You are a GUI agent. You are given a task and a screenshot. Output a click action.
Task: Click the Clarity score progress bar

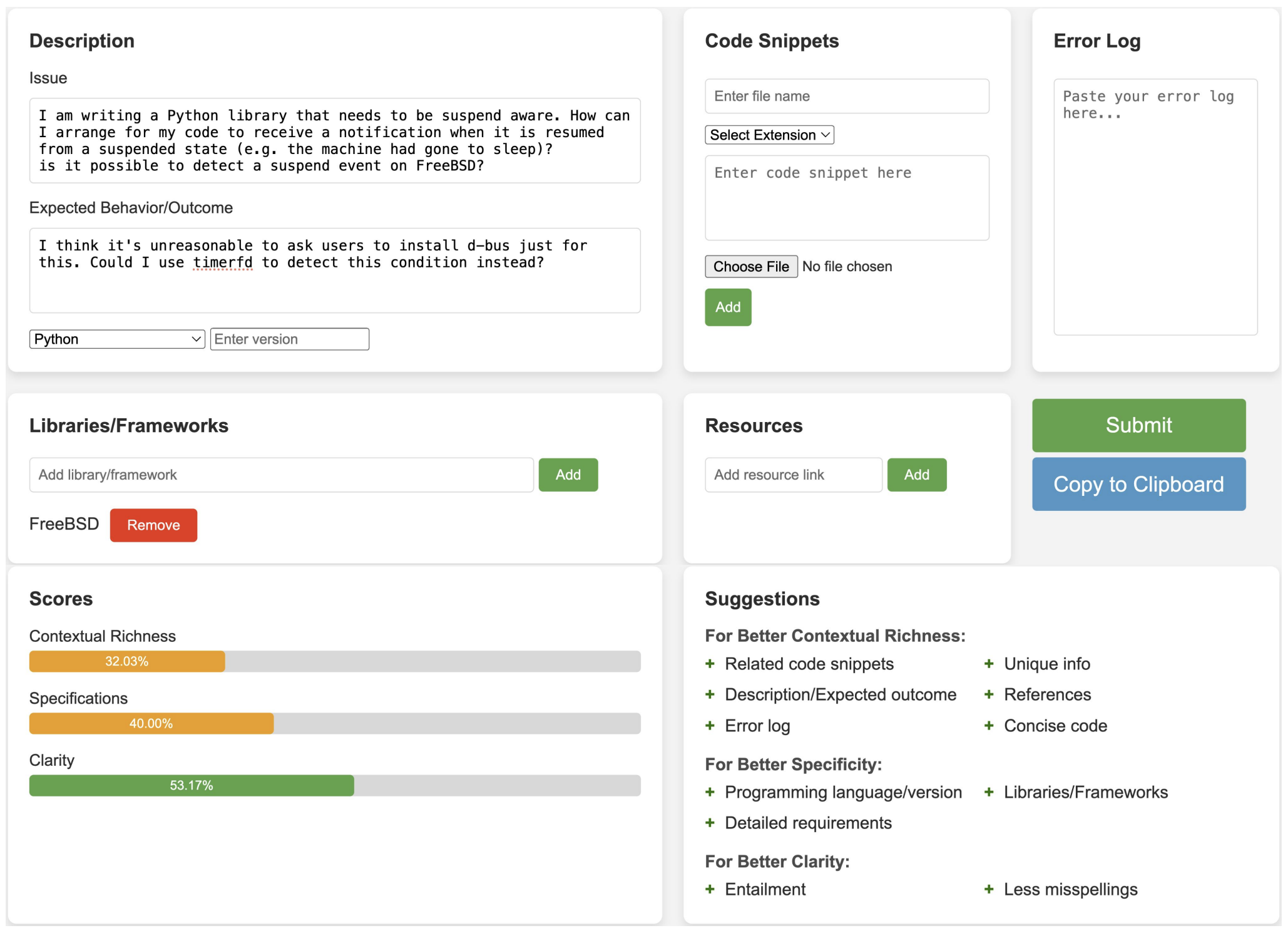point(335,786)
